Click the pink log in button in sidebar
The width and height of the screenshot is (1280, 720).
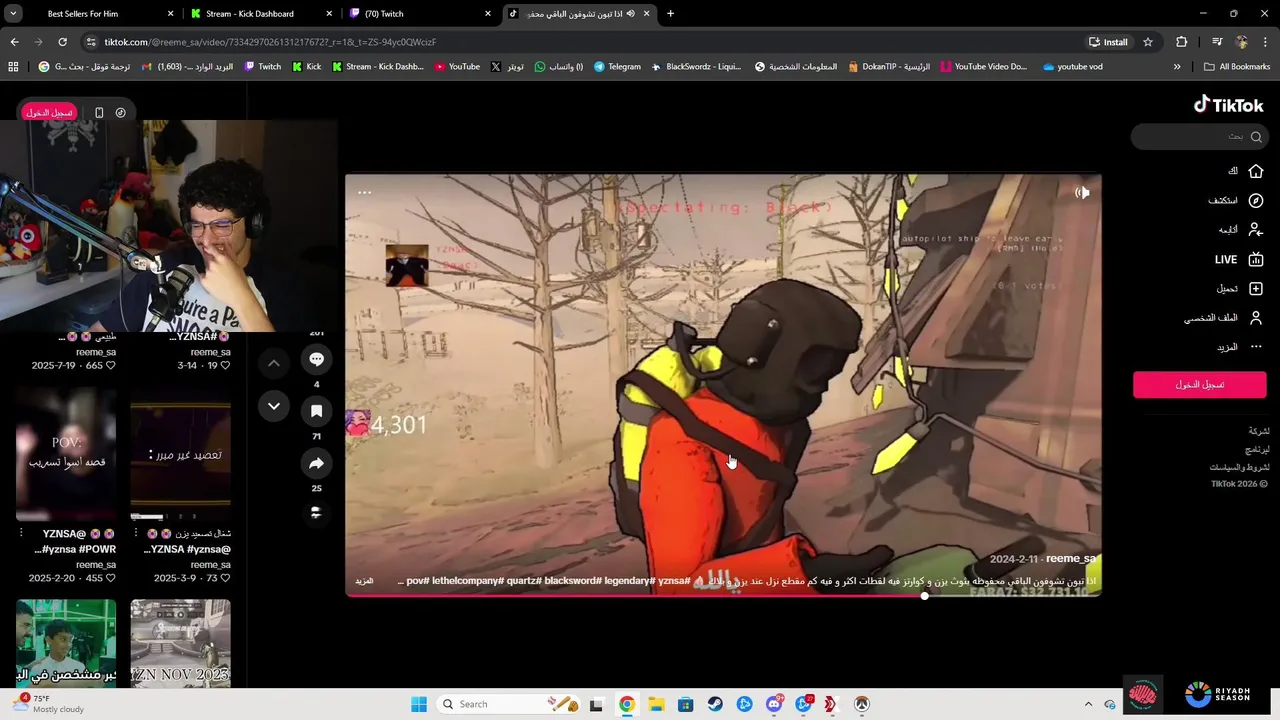pos(1199,385)
